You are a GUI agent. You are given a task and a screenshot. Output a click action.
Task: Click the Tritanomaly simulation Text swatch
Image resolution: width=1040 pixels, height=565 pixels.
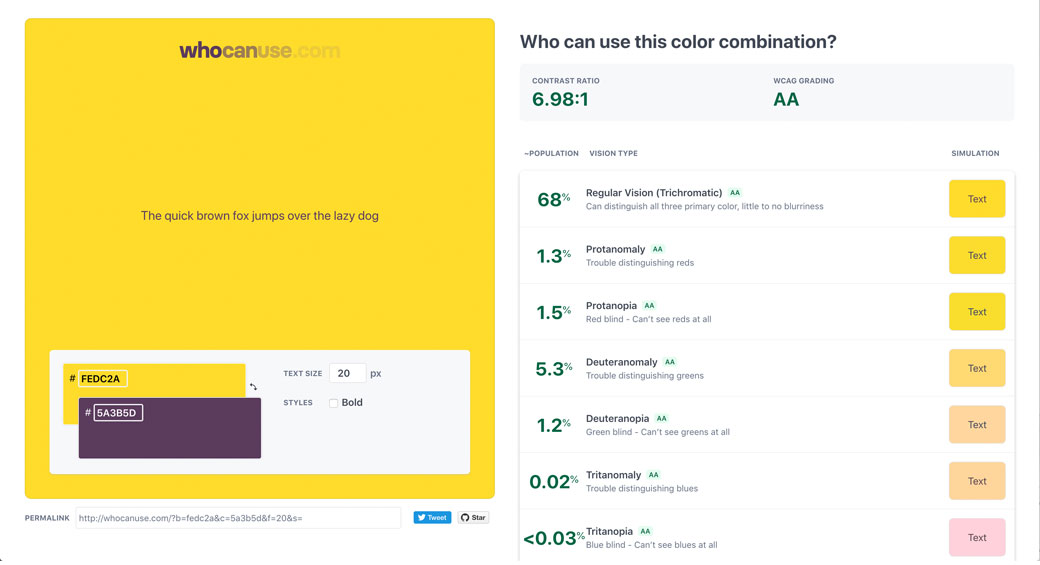[977, 481]
